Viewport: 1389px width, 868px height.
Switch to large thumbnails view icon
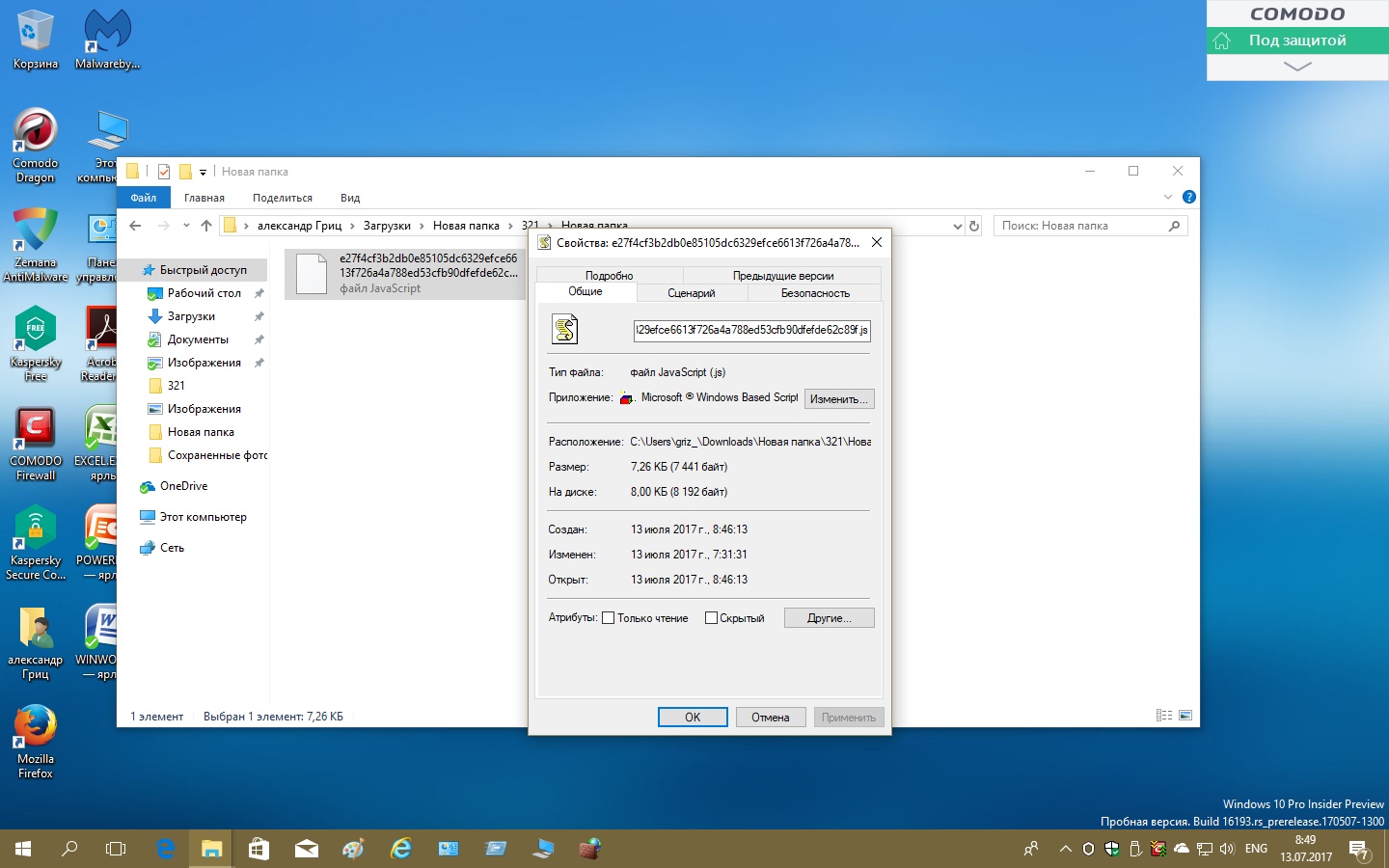pyautogui.click(x=1185, y=716)
